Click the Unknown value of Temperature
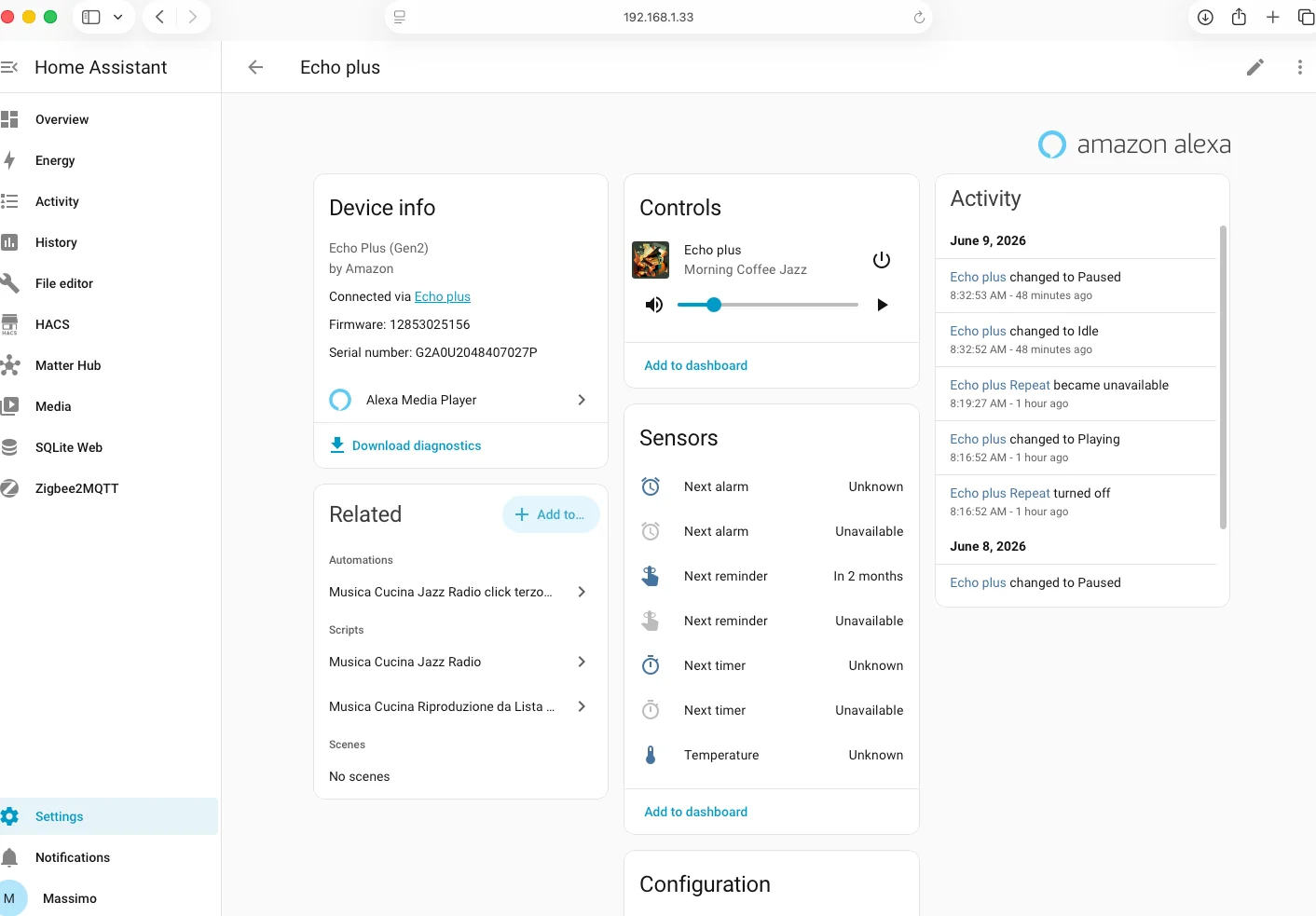This screenshot has width=1316, height=916. pyautogui.click(x=875, y=755)
